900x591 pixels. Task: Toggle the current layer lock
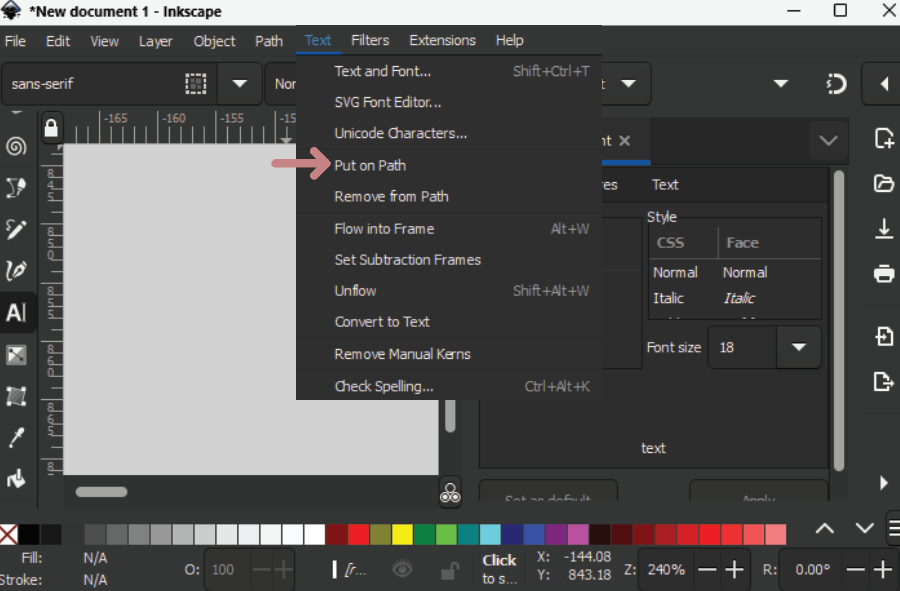[450, 569]
